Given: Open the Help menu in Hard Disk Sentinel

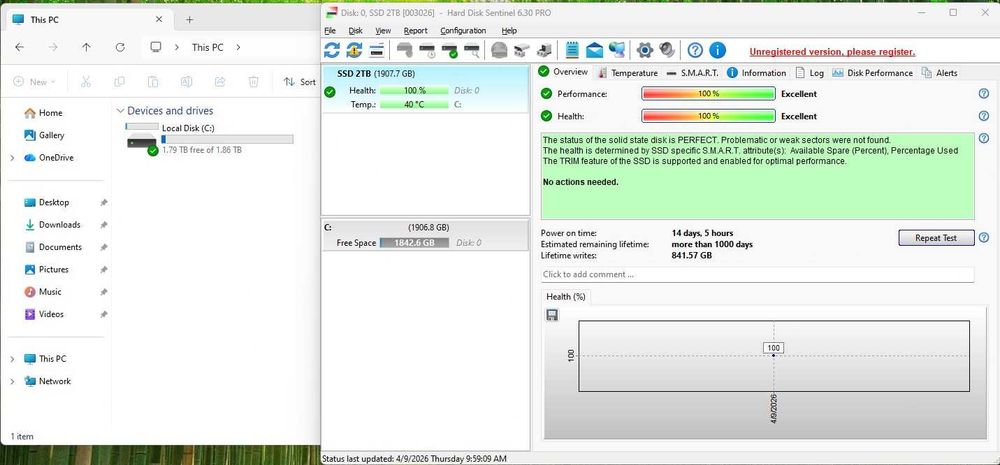Looking at the screenshot, I should click(509, 31).
